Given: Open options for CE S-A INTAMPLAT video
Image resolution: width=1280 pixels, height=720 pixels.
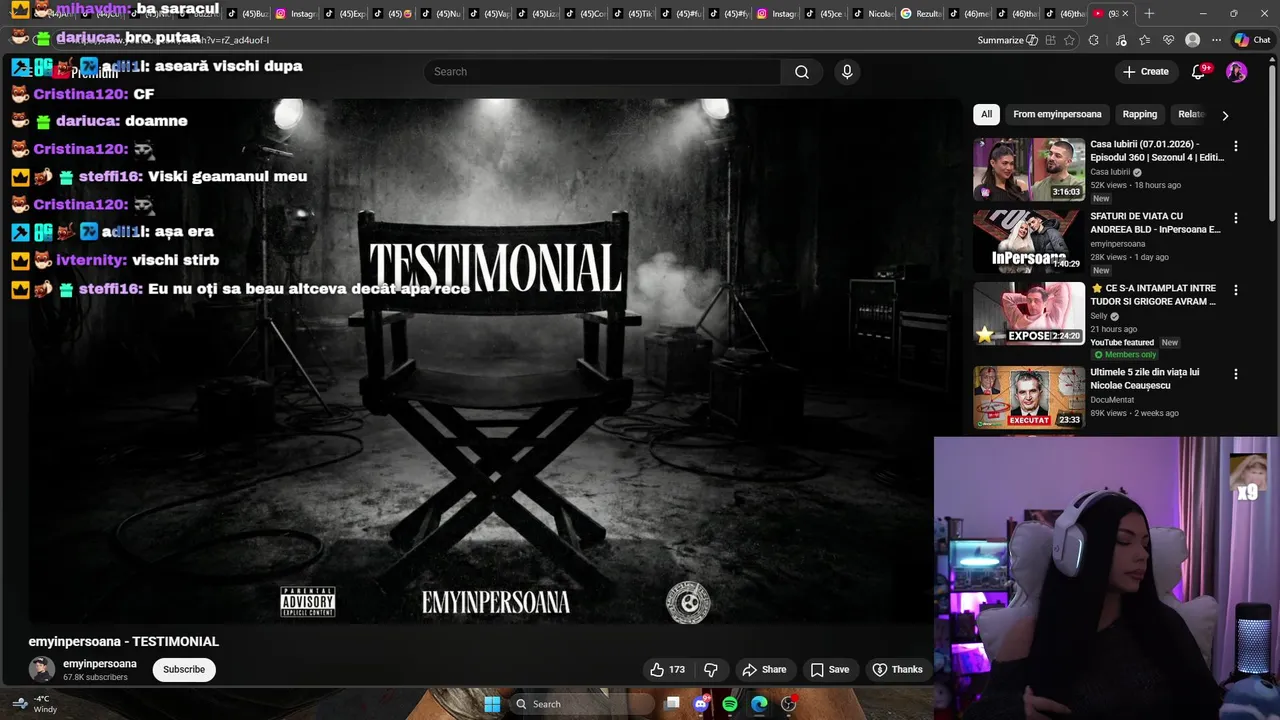Looking at the screenshot, I should tap(1235, 290).
